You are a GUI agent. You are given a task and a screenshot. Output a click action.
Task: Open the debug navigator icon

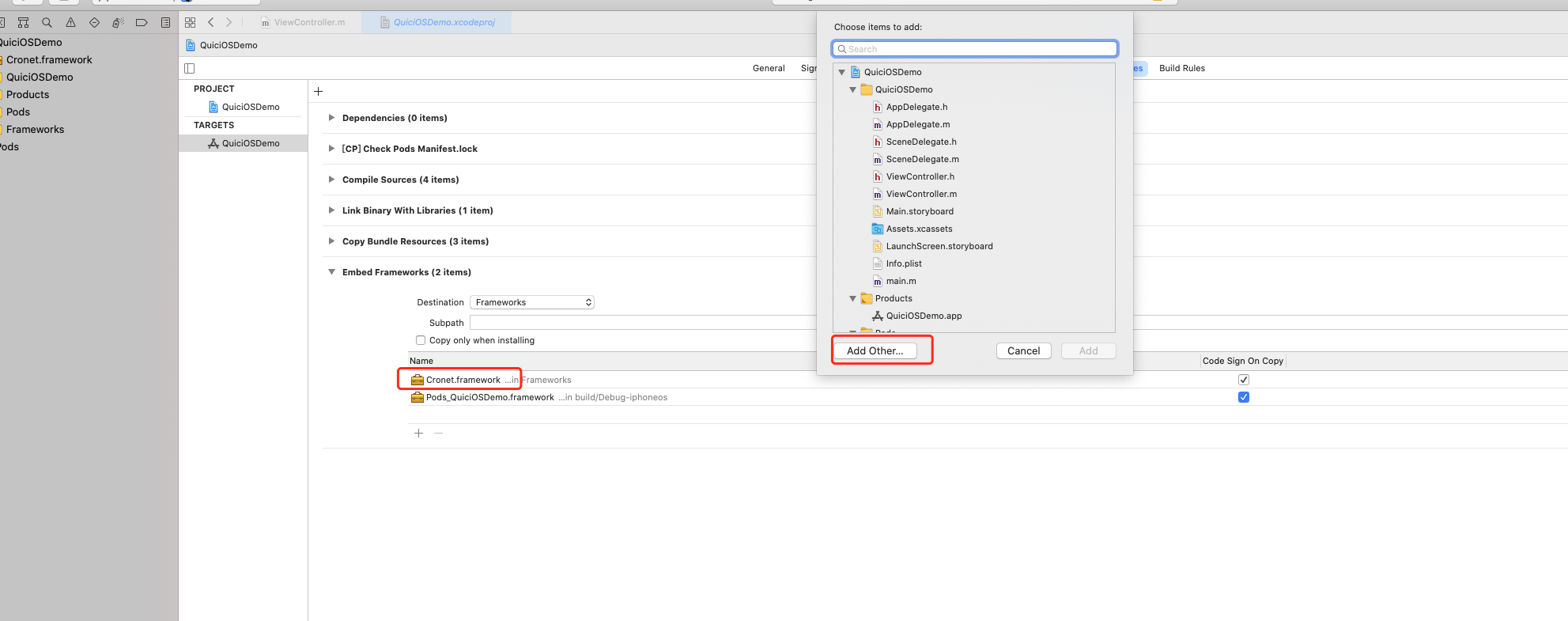click(x=118, y=23)
